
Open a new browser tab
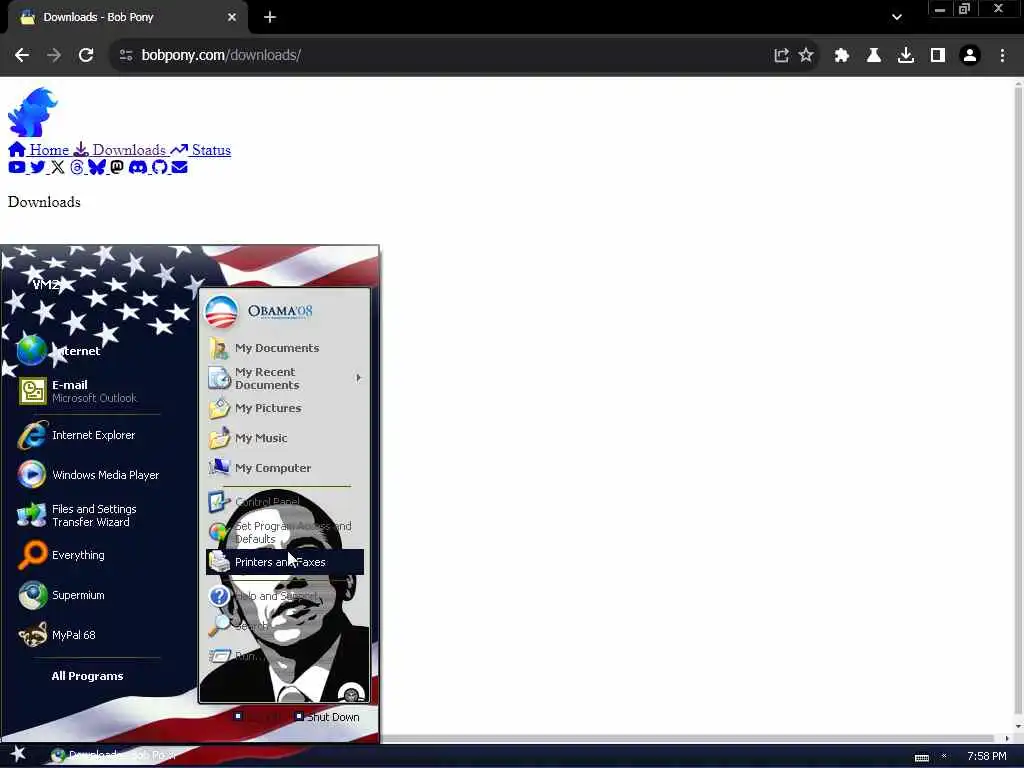tap(270, 17)
